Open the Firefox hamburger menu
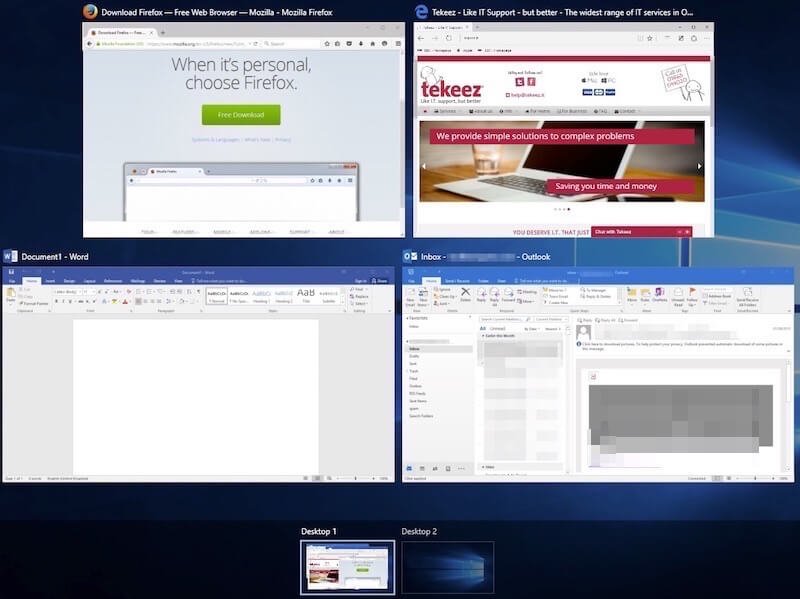 point(398,44)
